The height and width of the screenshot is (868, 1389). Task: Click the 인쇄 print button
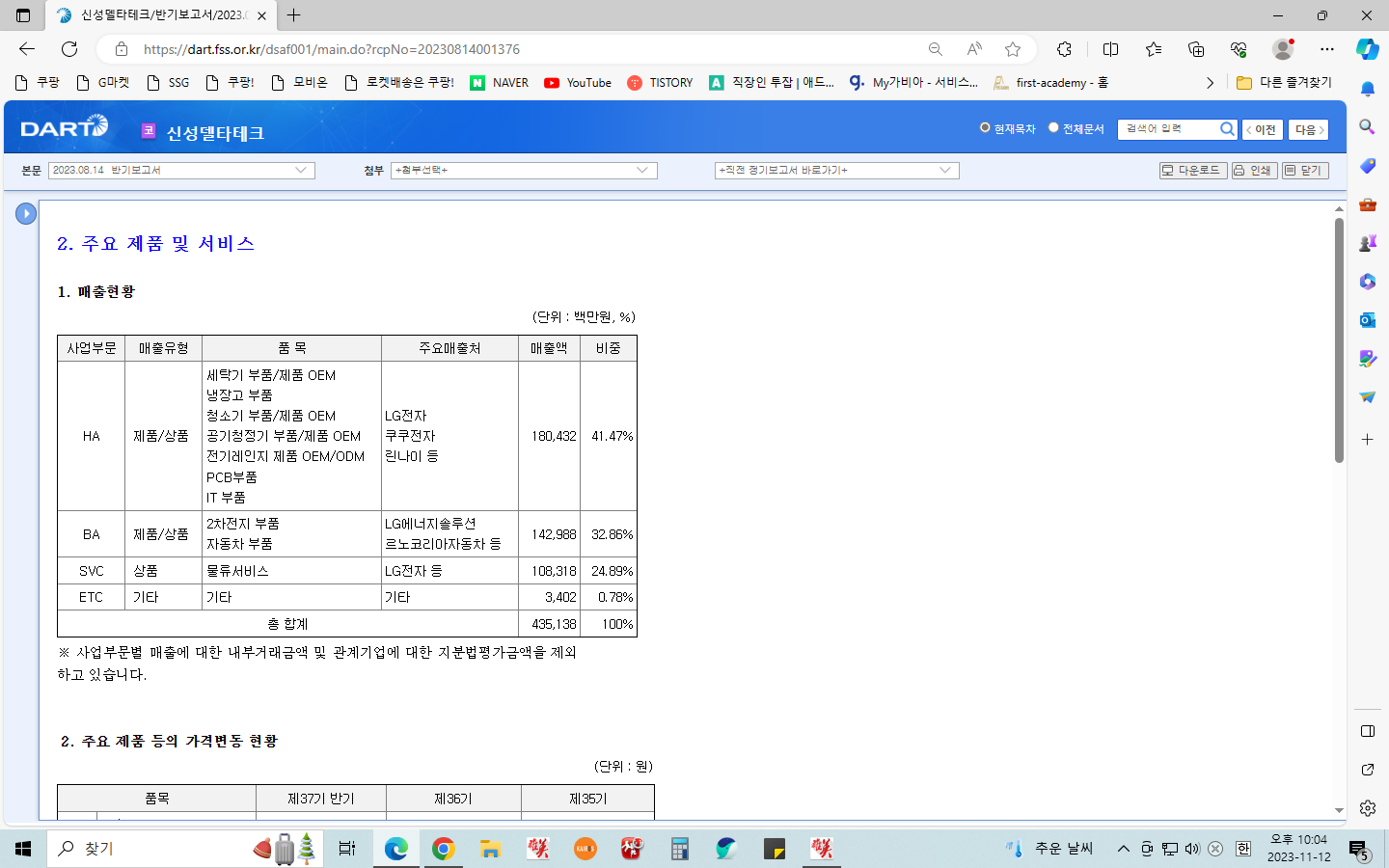(x=1254, y=170)
